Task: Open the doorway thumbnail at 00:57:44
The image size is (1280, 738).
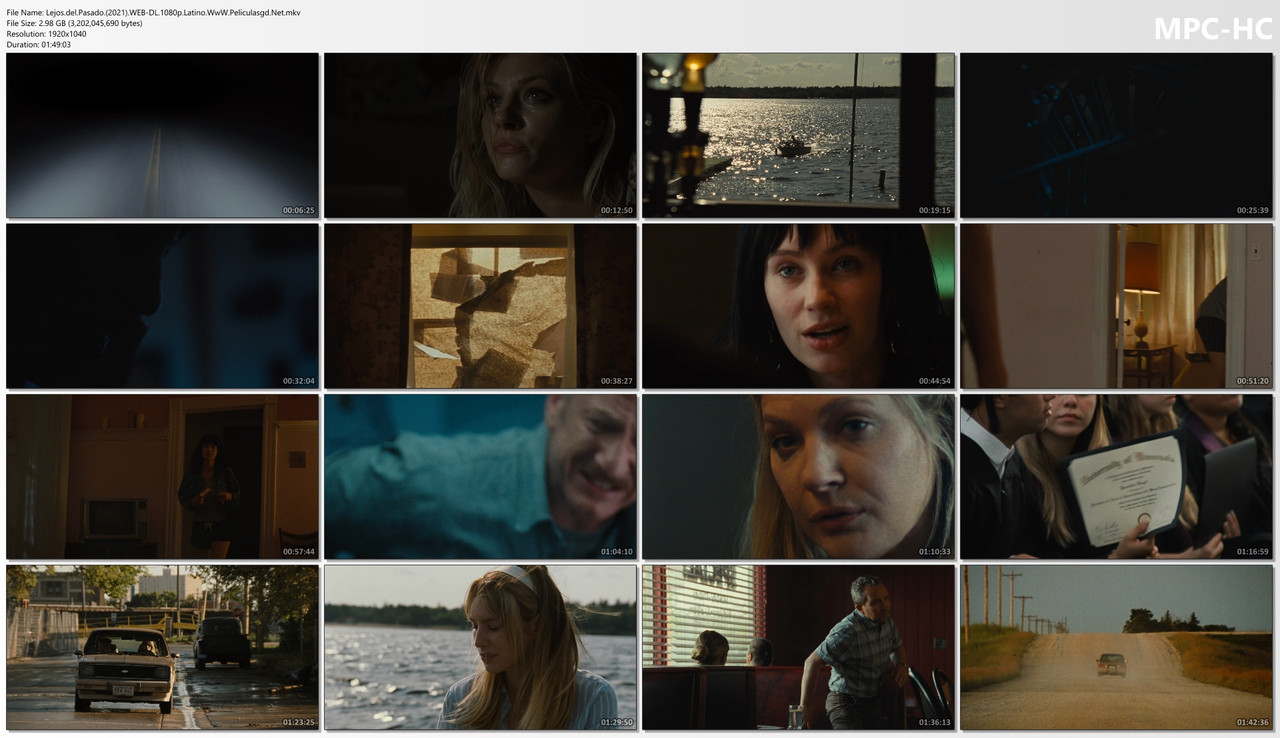Action: click(x=162, y=477)
